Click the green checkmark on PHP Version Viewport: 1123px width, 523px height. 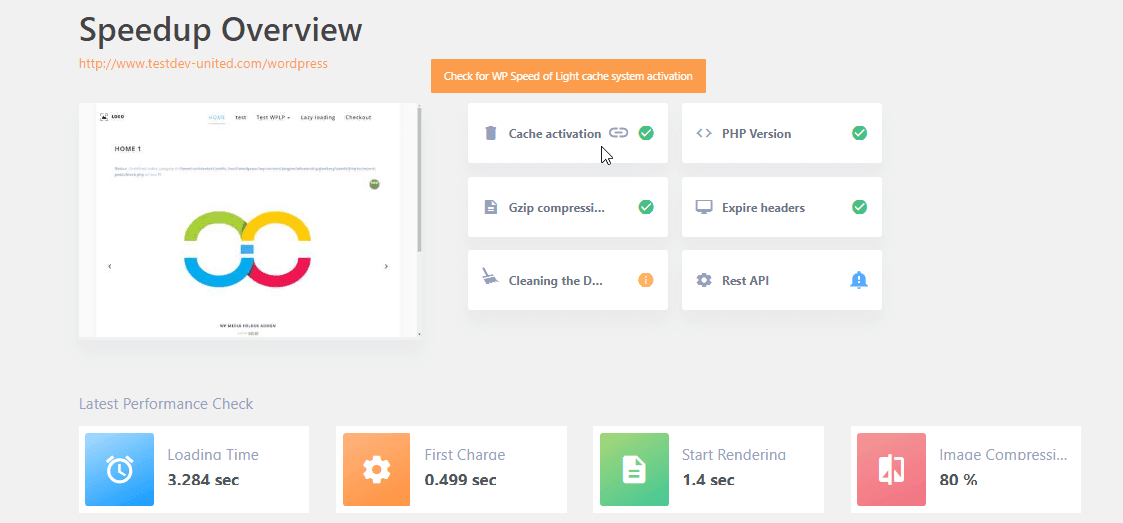[859, 133]
